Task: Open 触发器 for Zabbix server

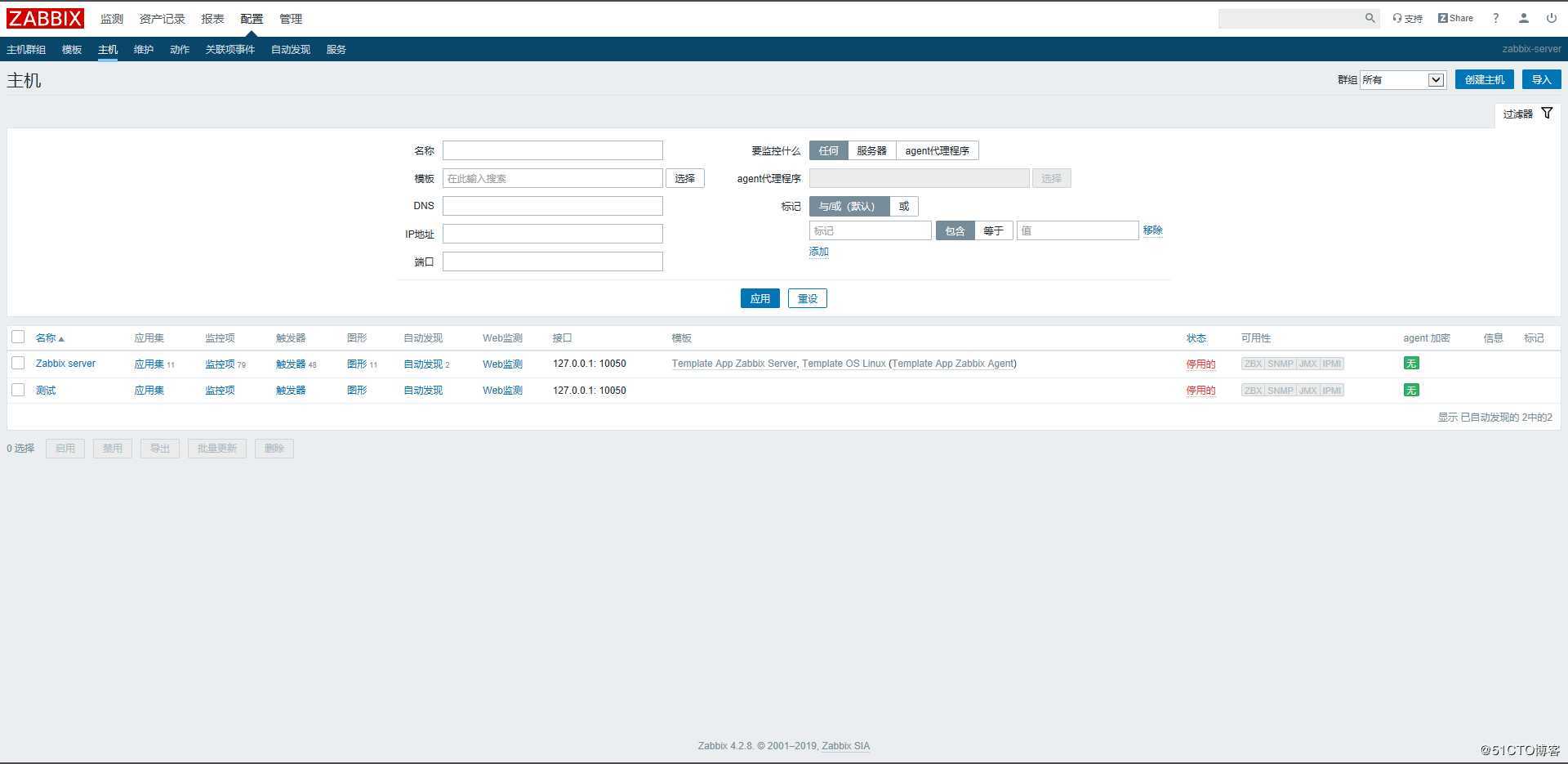Action: click(x=291, y=364)
